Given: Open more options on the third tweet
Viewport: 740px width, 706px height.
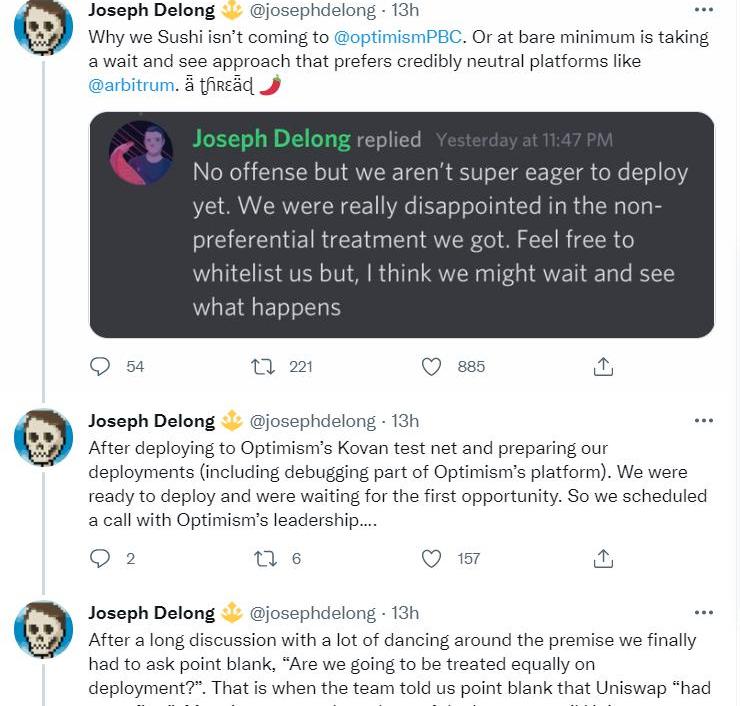Looking at the screenshot, I should click(704, 613).
